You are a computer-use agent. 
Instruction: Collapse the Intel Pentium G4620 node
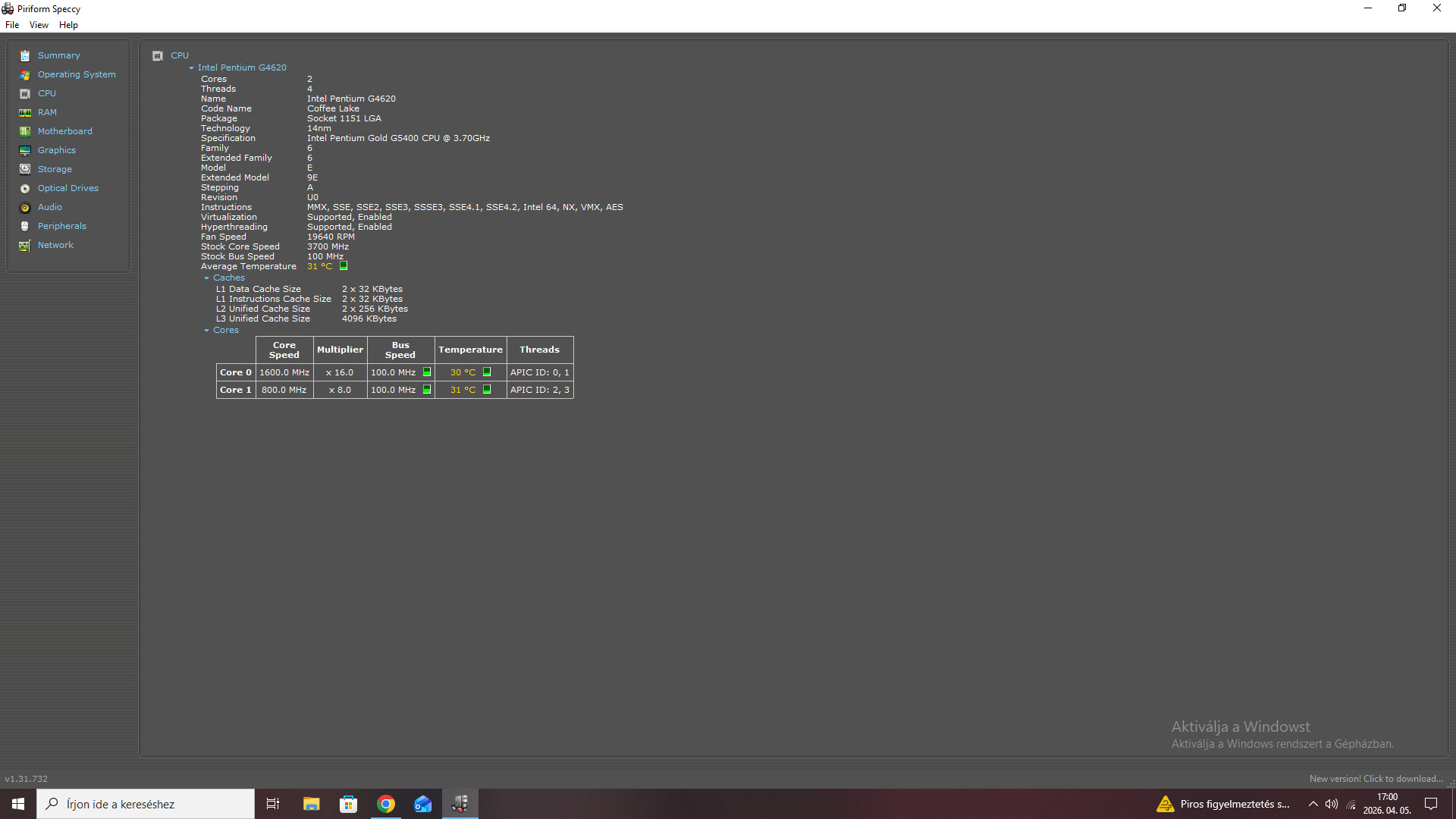(x=192, y=67)
